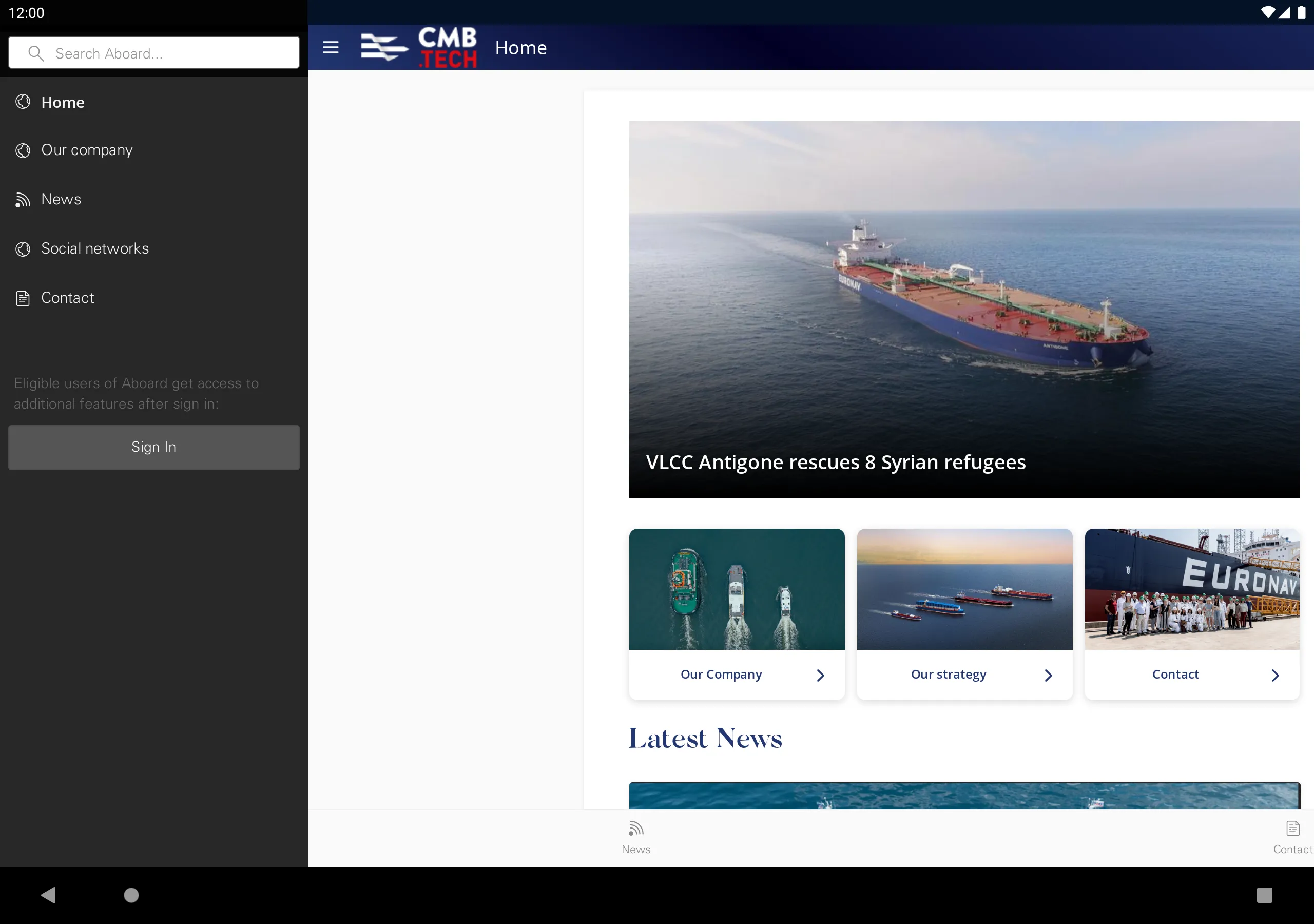Open the Our strategy card image

point(964,589)
